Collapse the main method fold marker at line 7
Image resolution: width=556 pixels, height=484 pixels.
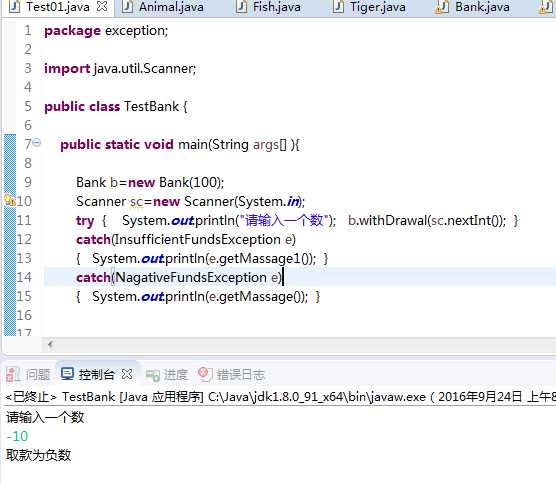37,143
